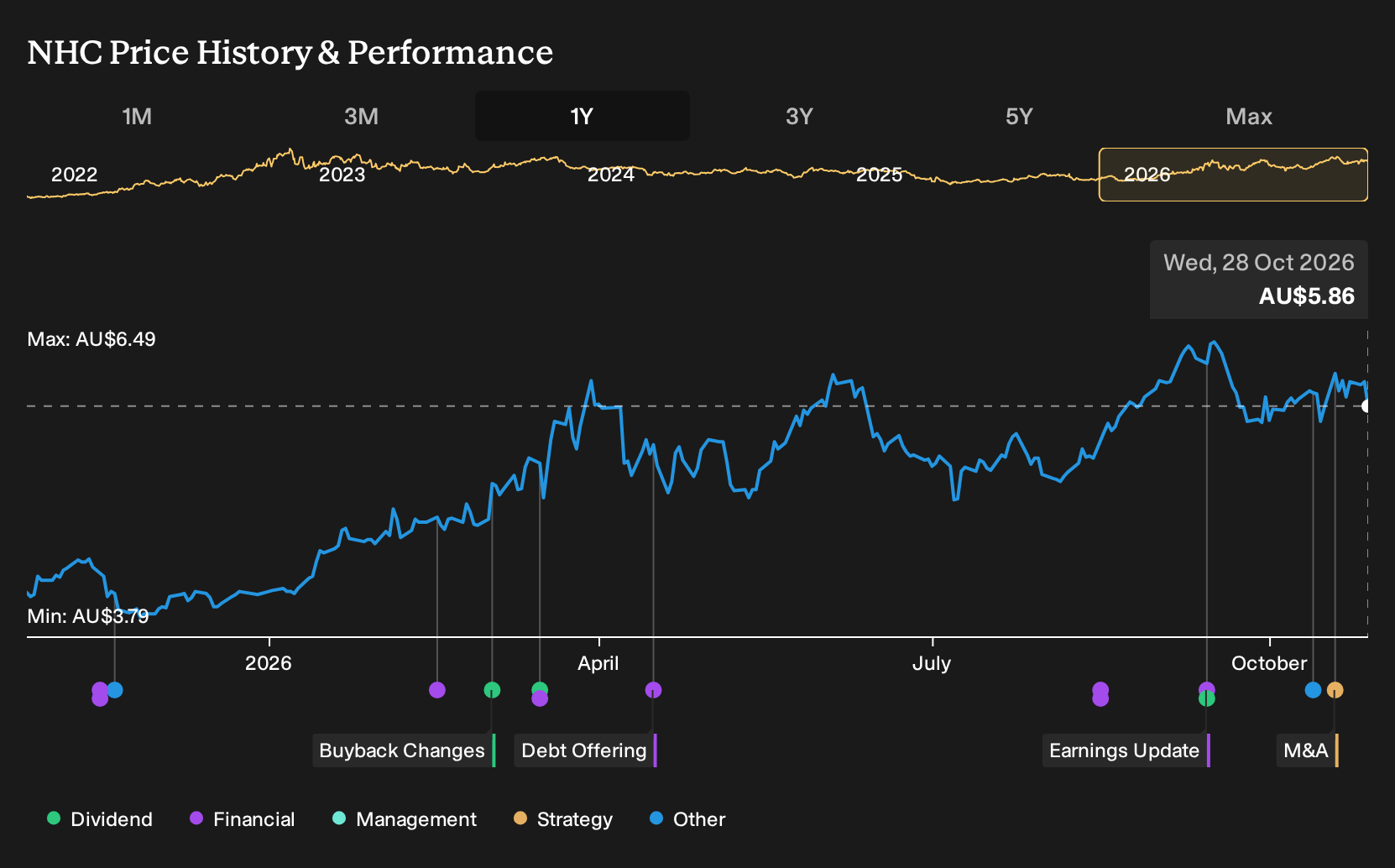
Task: Toggle the Management legend filter
Action: (x=405, y=819)
